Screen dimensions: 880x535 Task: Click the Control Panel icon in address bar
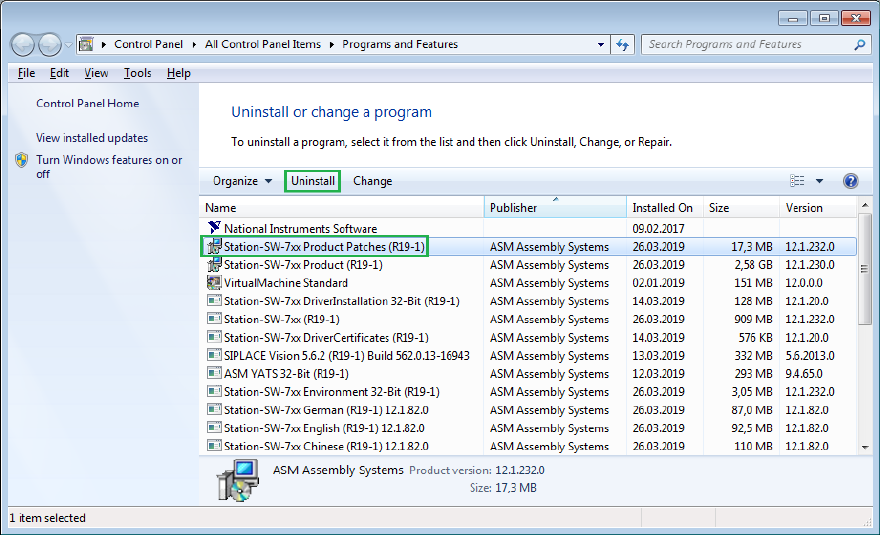point(86,44)
